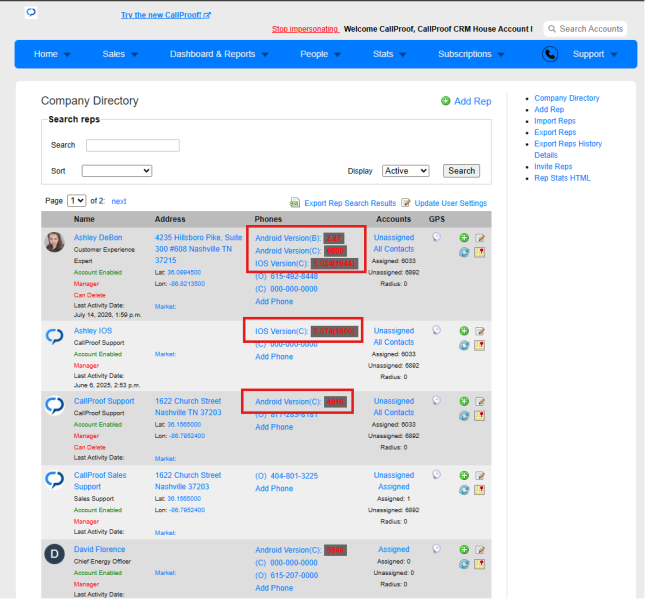Edit David Florence using the pencil icon
The height and width of the screenshot is (599, 645).
(x=480, y=550)
